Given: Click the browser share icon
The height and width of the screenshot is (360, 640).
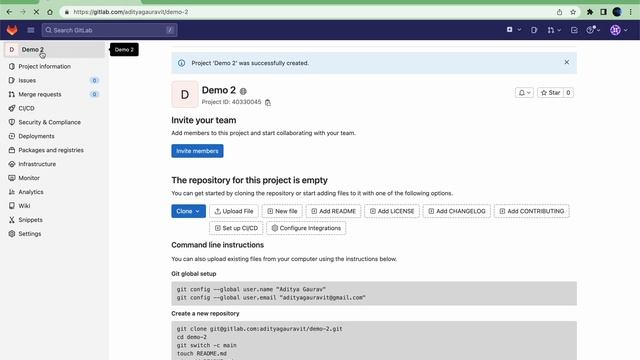Looking at the screenshot, I should coord(559,12).
